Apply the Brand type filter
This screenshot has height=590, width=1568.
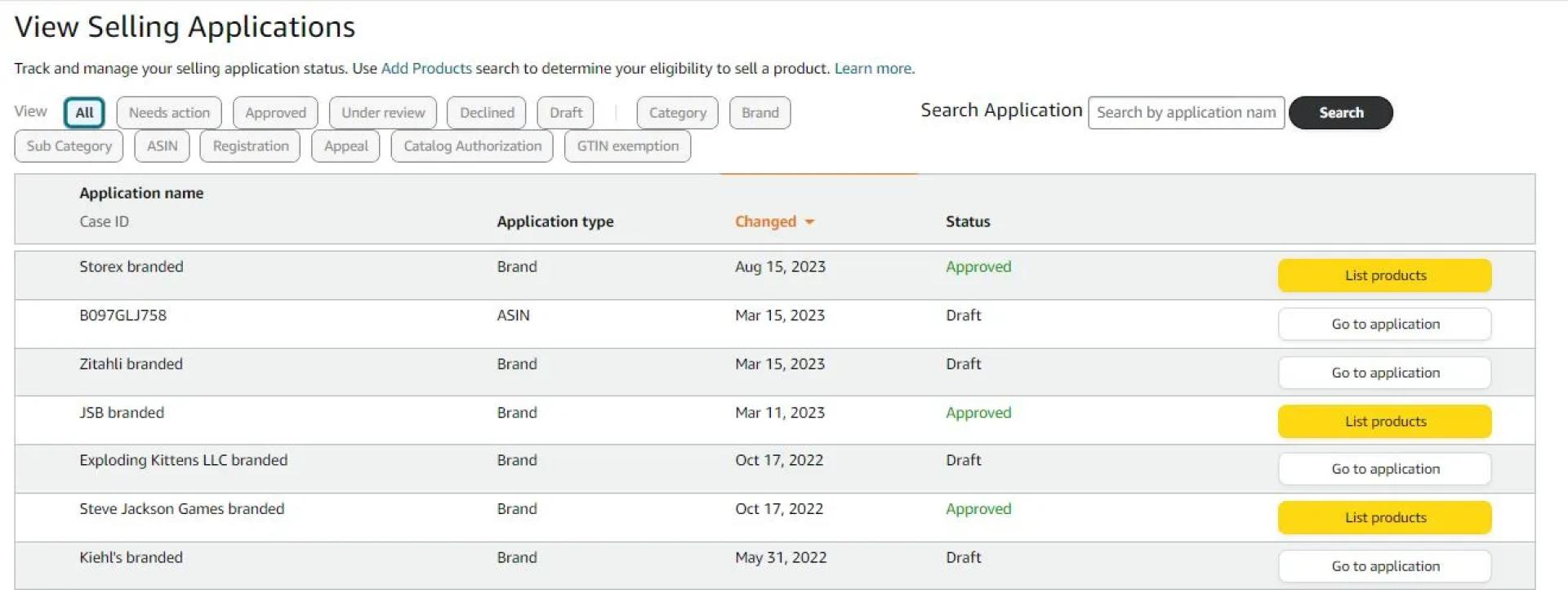[x=759, y=113]
